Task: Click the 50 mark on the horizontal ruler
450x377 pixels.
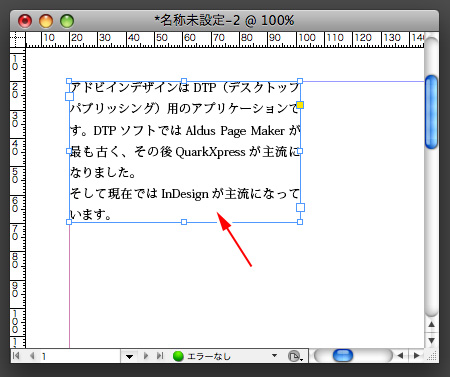Action: pos(162,38)
